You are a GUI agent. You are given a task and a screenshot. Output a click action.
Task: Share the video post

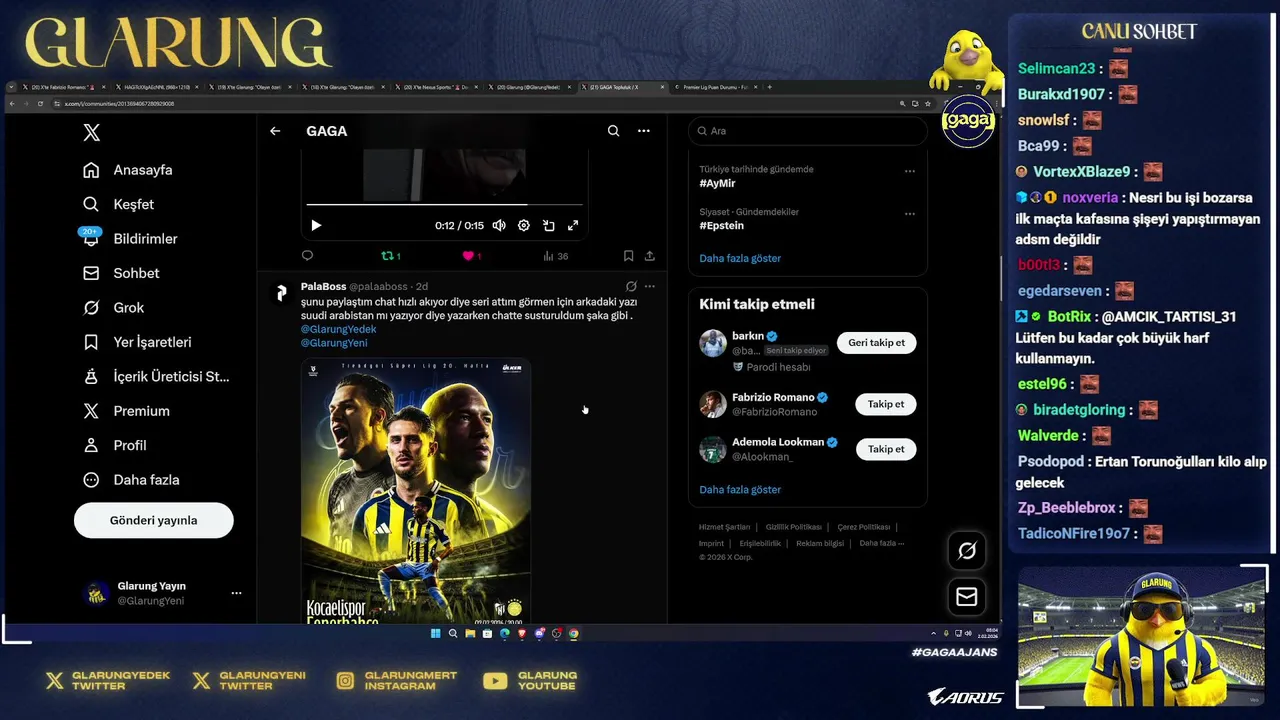tap(650, 256)
